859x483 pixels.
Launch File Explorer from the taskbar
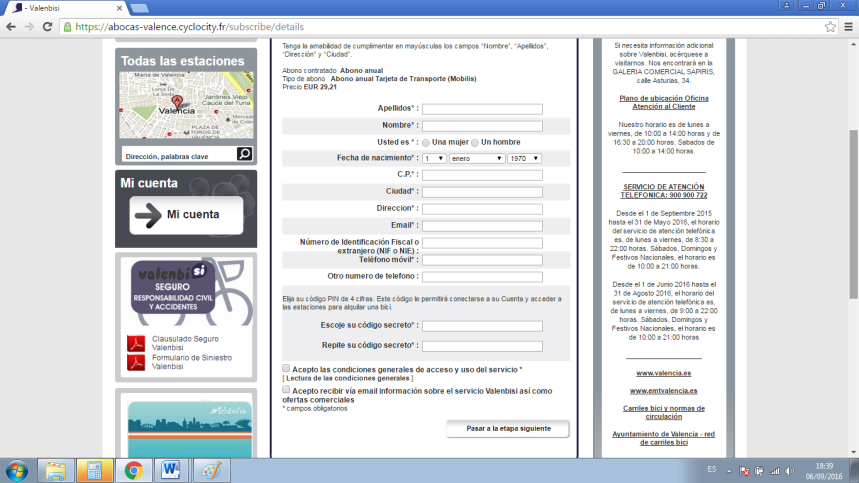(56, 471)
